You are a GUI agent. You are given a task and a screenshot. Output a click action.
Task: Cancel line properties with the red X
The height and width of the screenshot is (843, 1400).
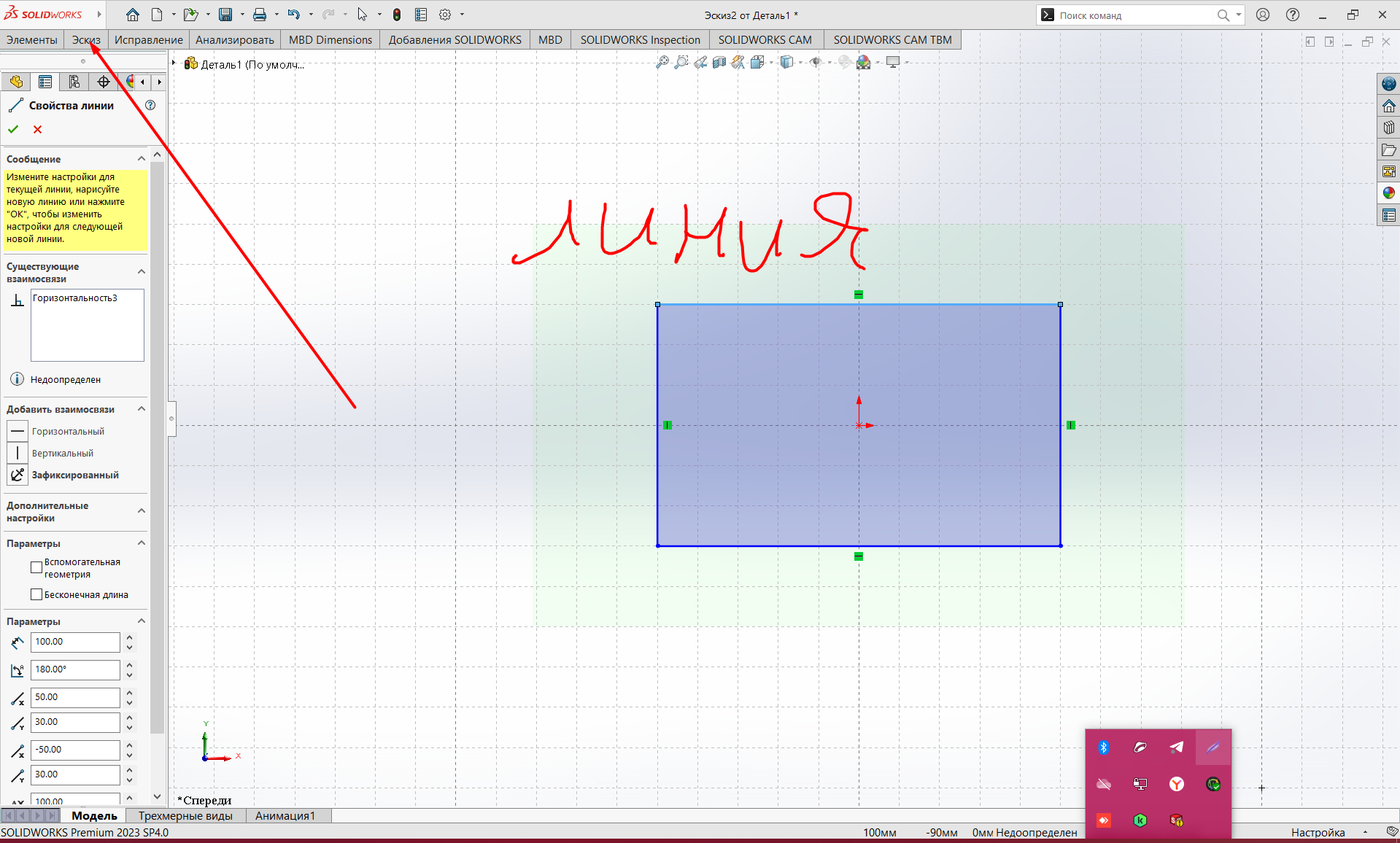[38, 129]
